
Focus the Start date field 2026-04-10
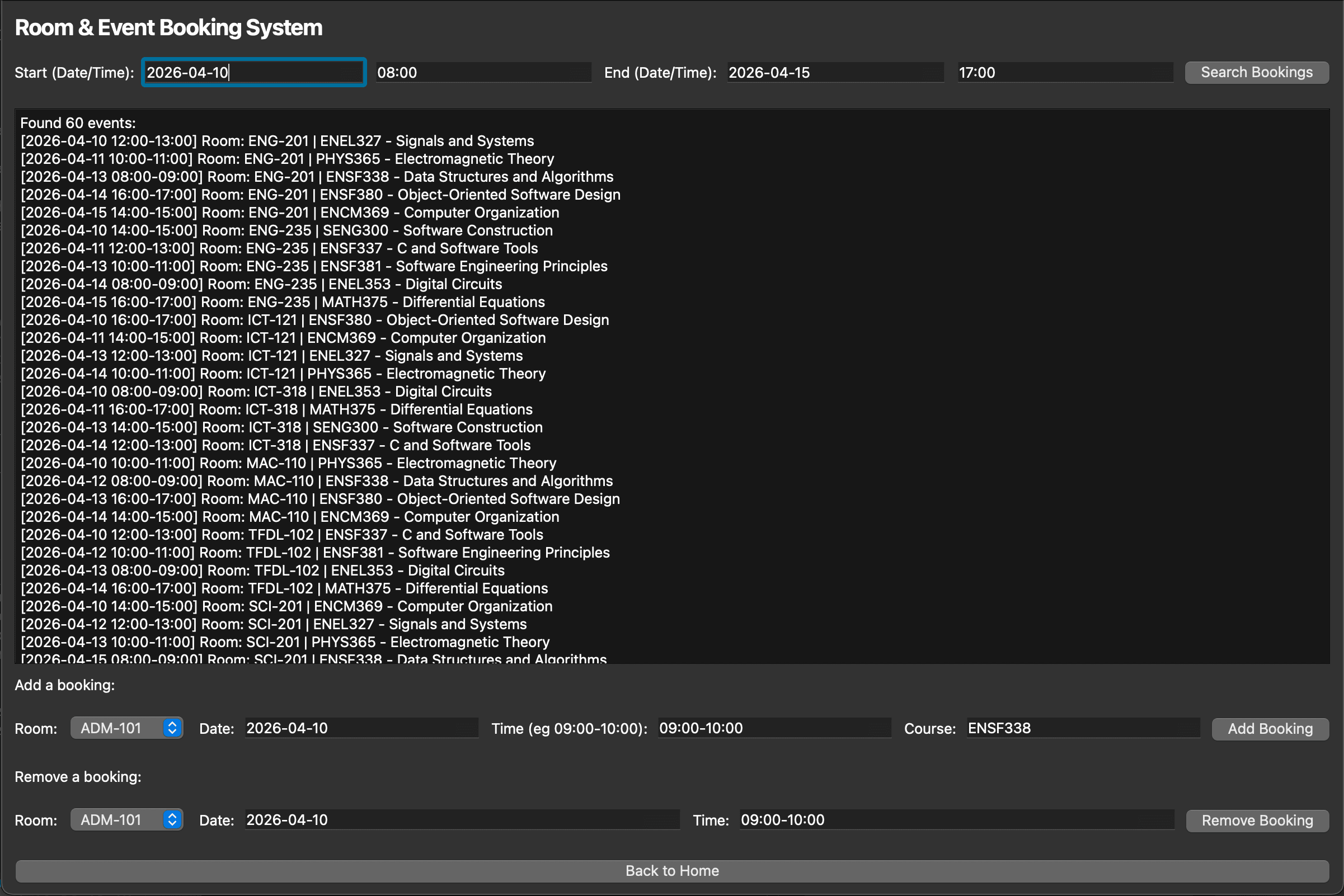(254, 73)
